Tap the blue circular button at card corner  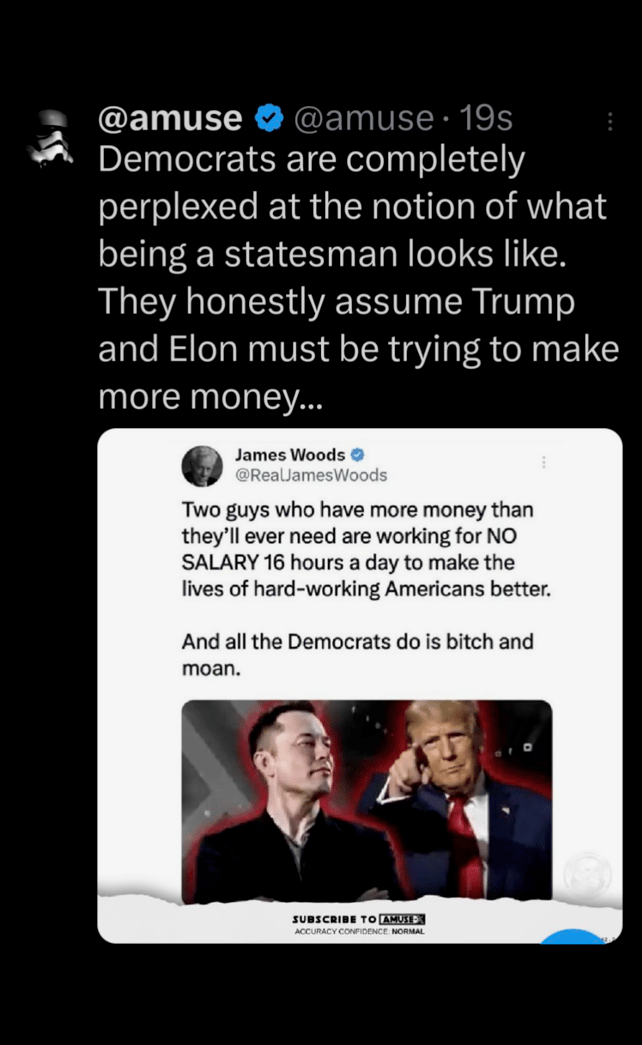click(x=573, y=936)
